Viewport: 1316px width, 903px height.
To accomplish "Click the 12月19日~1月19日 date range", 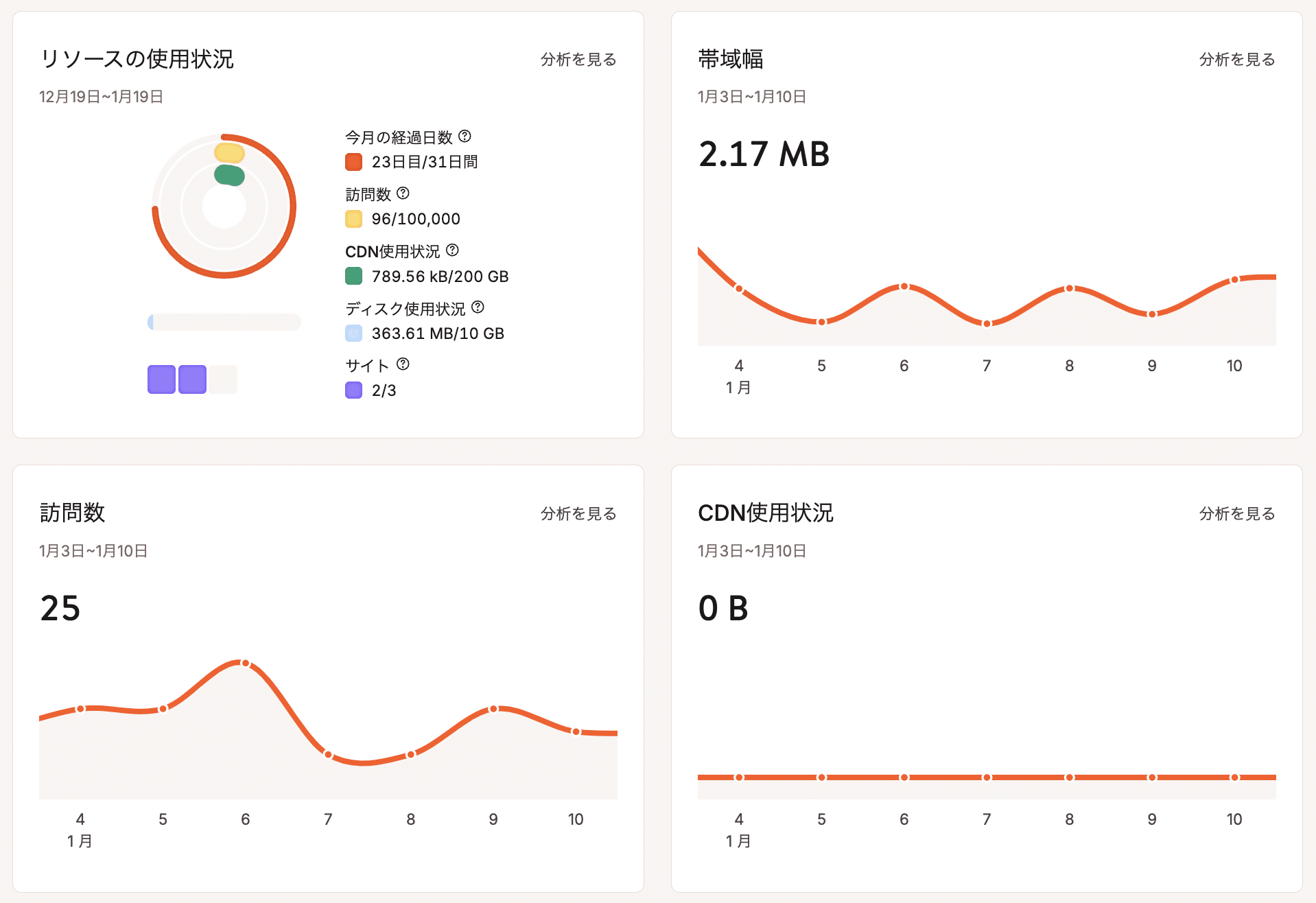I will [x=101, y=97].
